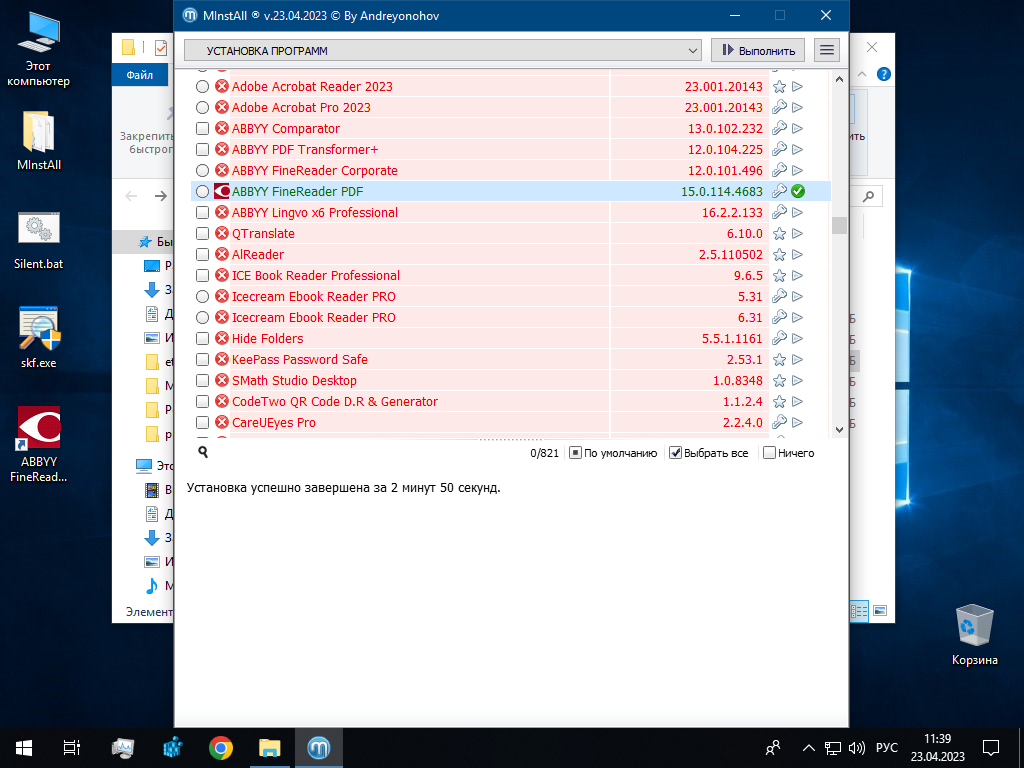The height and width of the screenshot is (768, 1024).
Task: Click the Explorer back navigation arrow
Action: tap(131, 196)
